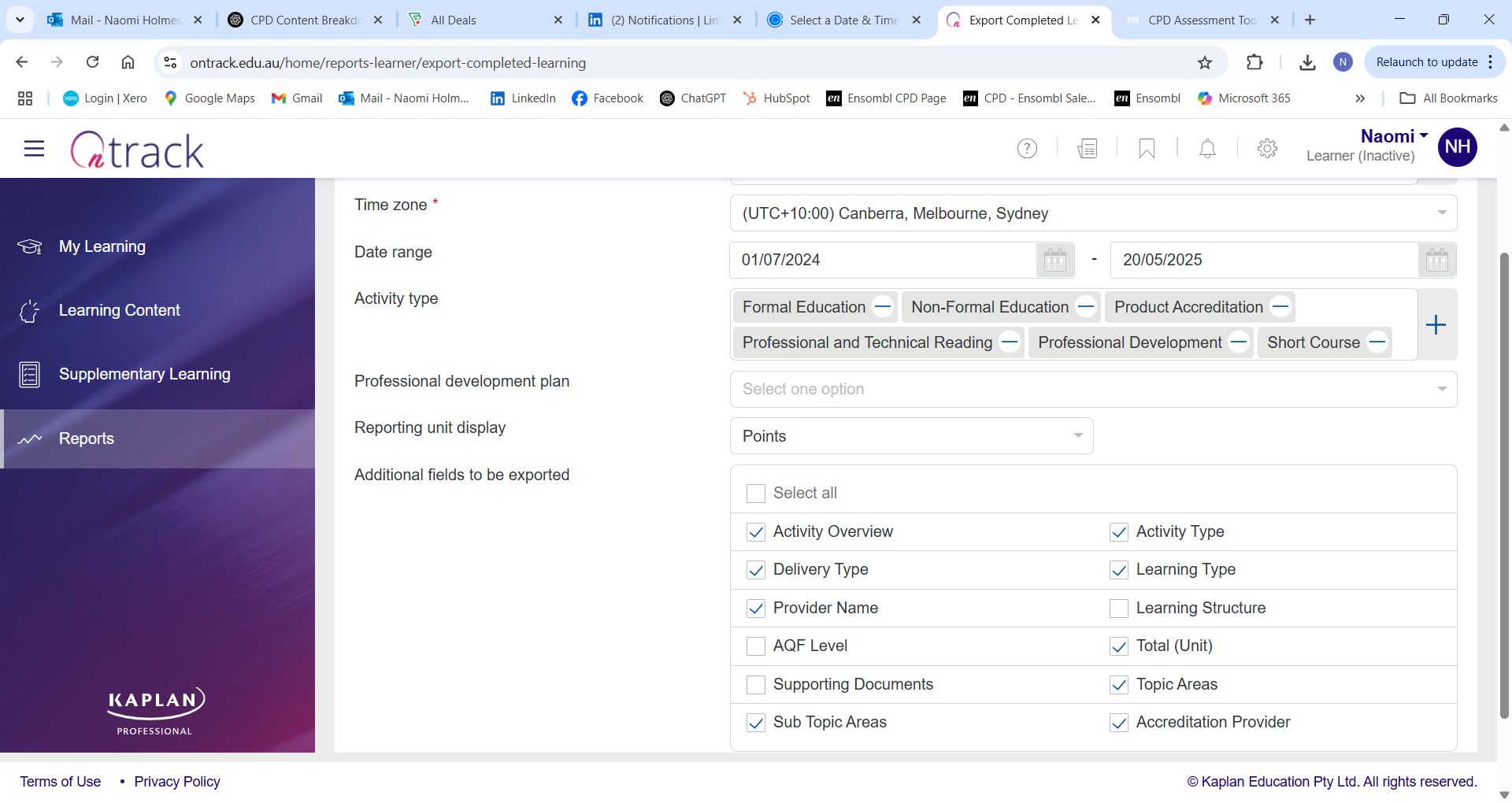Viewport: 1512px width, 803px height.
Task: Enable Supporting Documents field
Action: 756,685
